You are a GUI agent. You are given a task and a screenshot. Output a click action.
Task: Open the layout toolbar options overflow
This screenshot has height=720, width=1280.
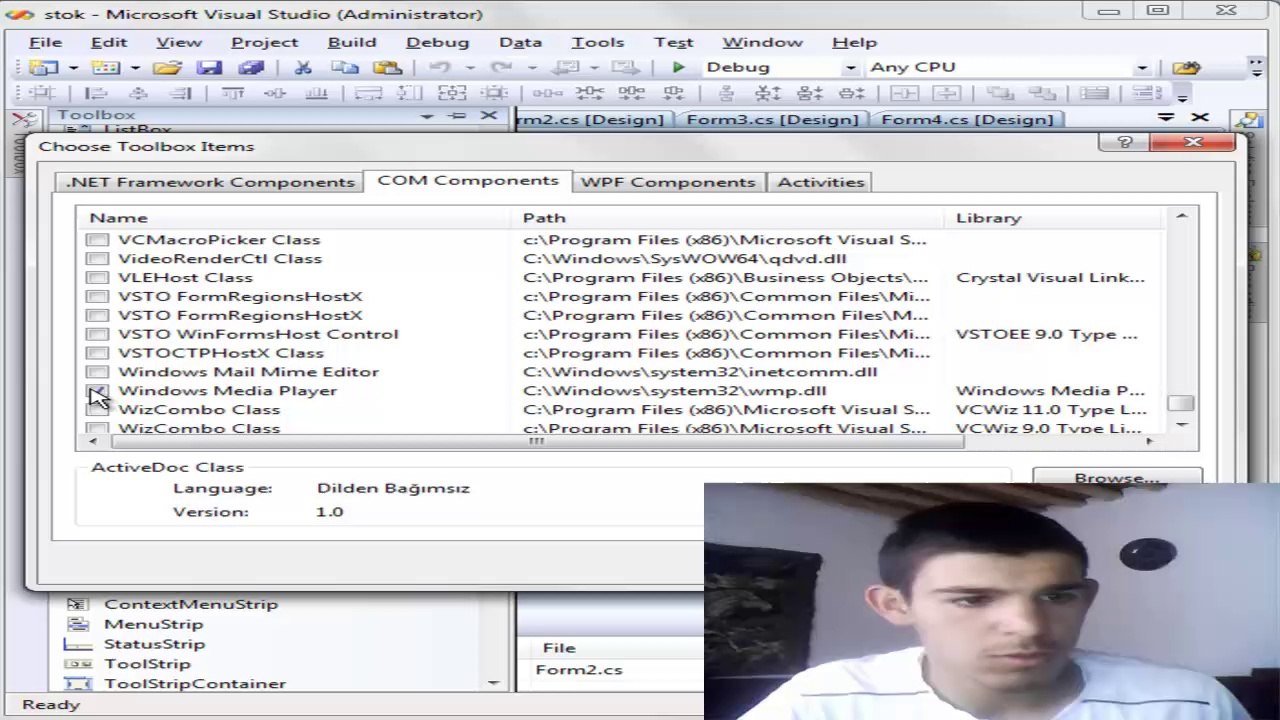(x=1182, y=94)
